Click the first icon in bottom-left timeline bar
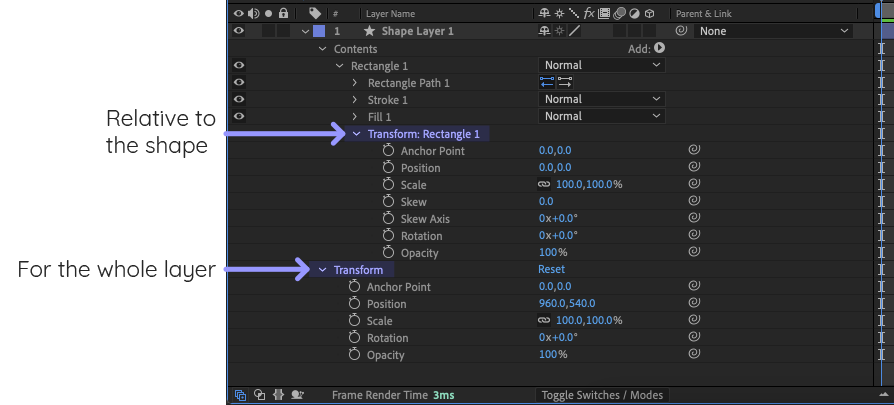 point(240,395)
